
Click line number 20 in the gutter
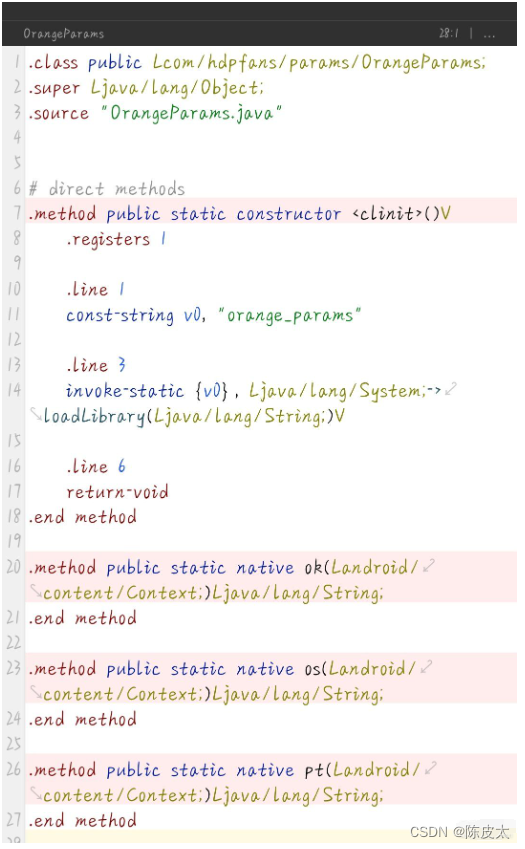14,567
